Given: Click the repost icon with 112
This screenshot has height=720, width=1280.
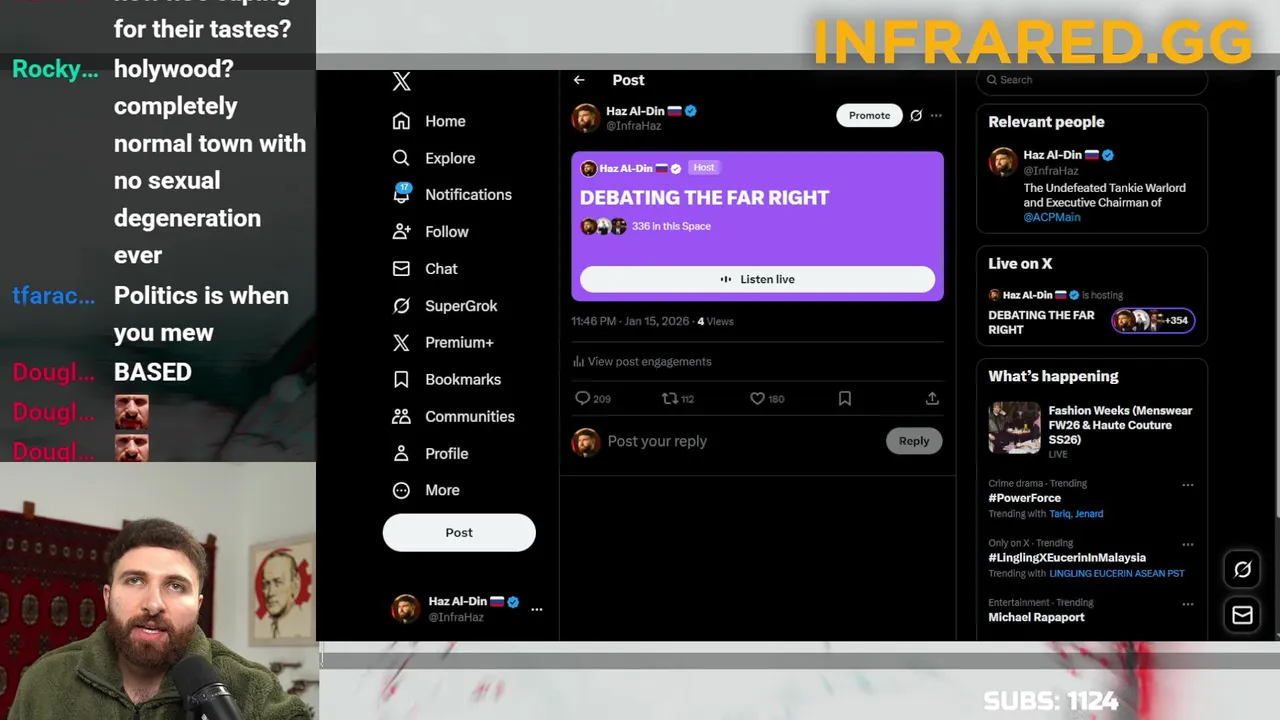Looking at the screenshot, I should point(670,398).
